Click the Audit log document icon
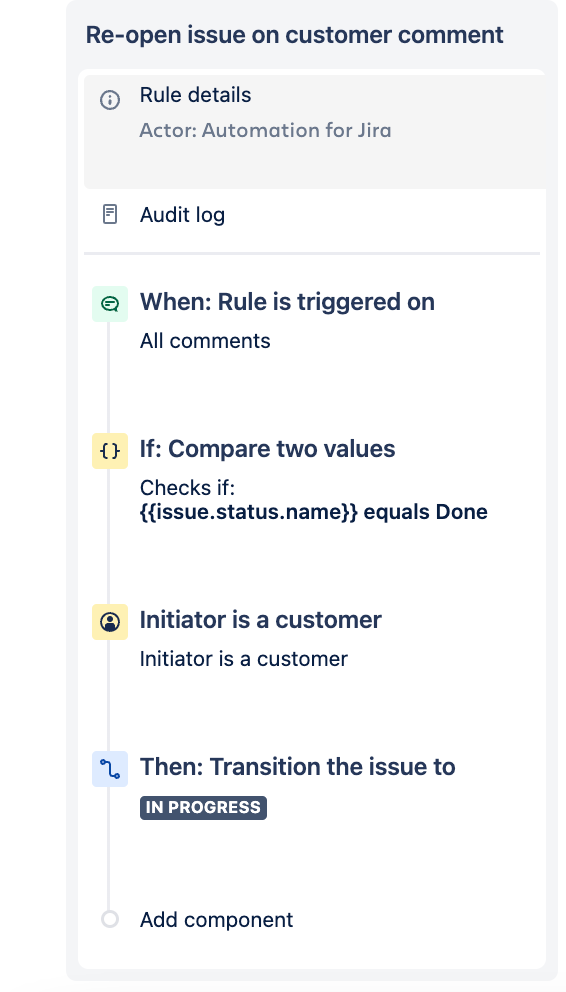Image resolution: width=566 pixels, height=992 pixels. [110, 214]
